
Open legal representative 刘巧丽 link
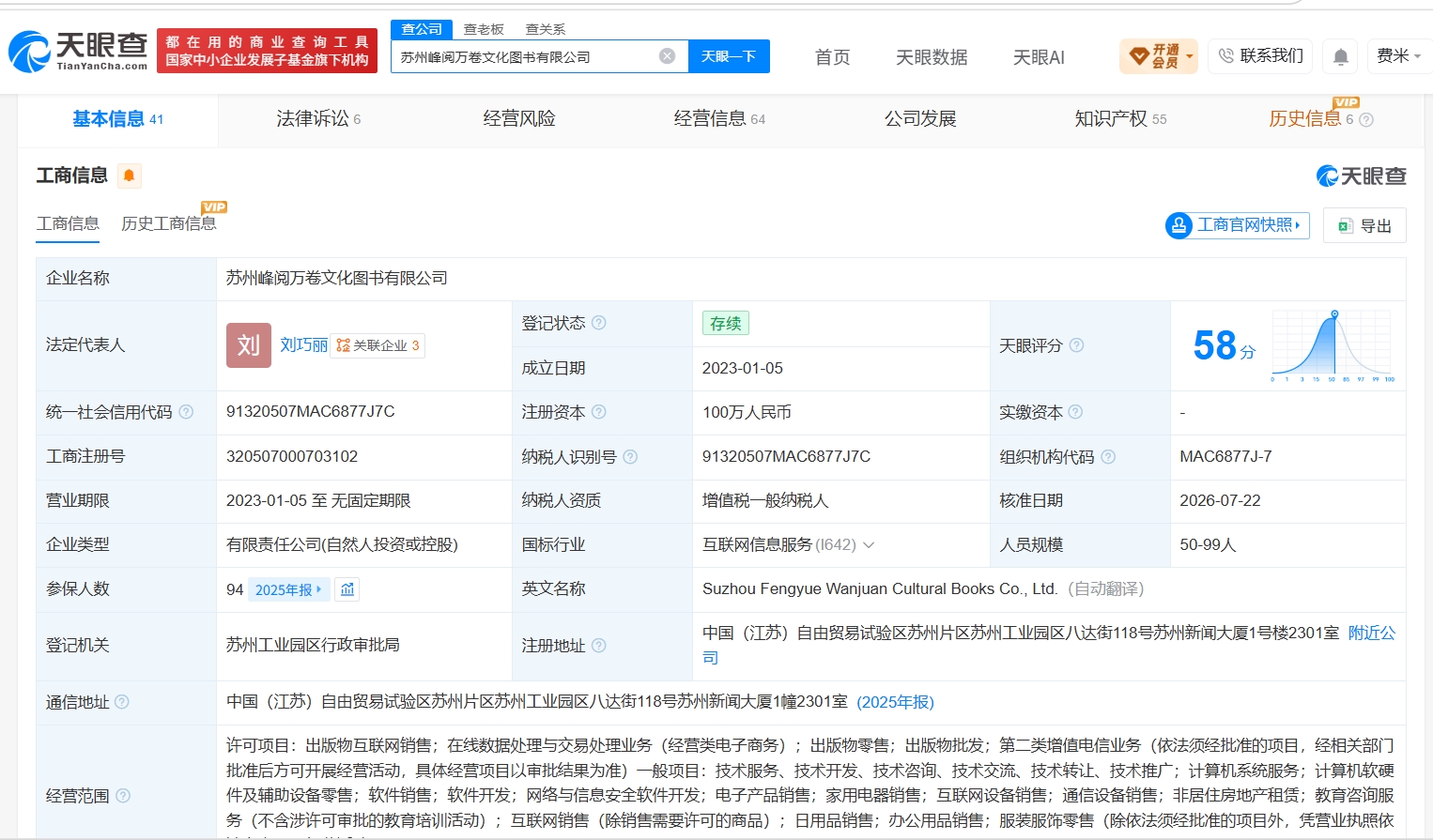click(x=303, y=345)
